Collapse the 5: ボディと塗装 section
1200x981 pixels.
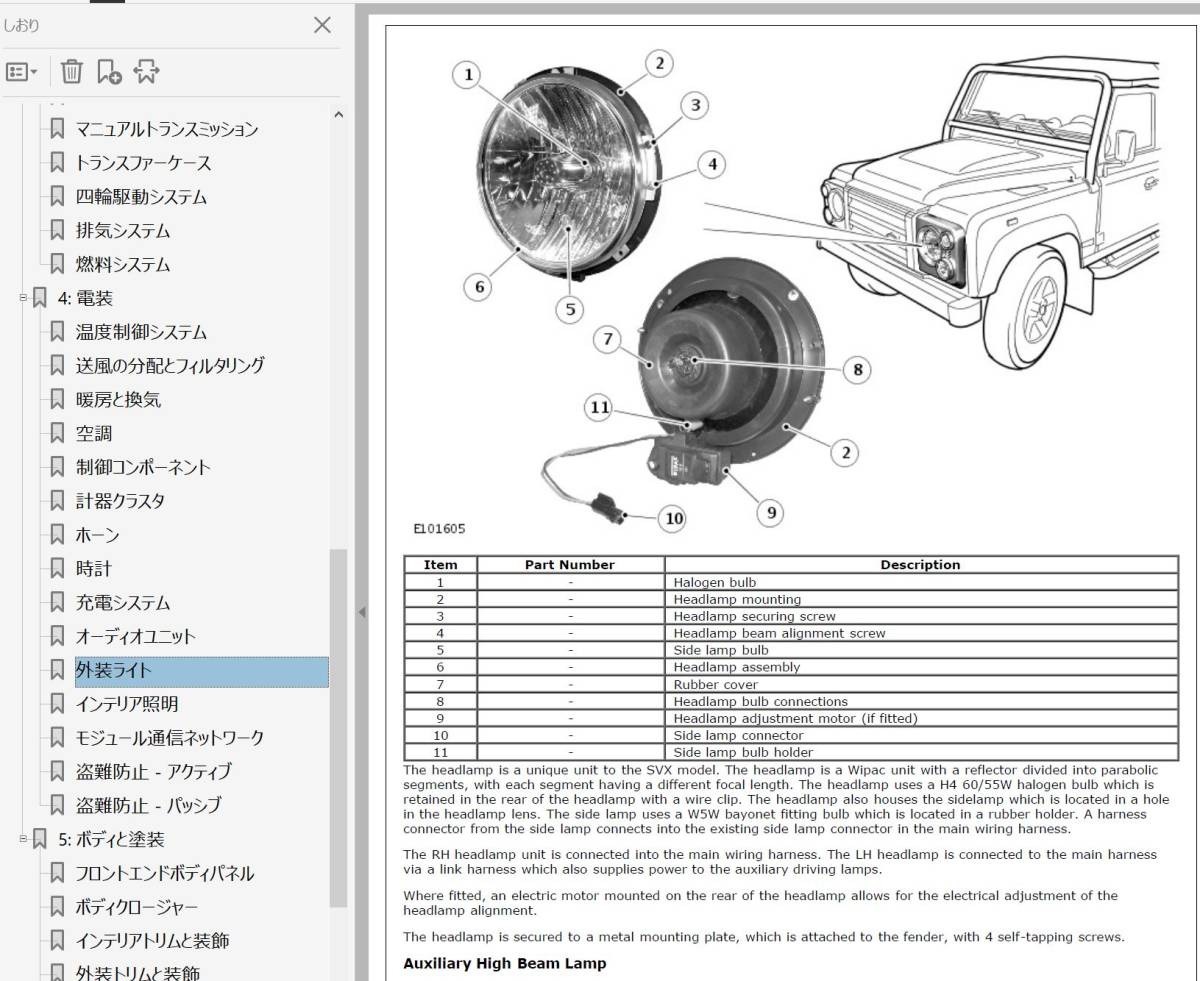23,838
